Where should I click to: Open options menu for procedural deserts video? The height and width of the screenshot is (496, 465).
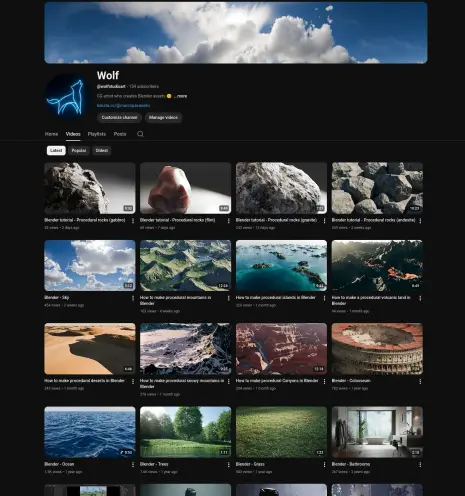coord(133,381)
